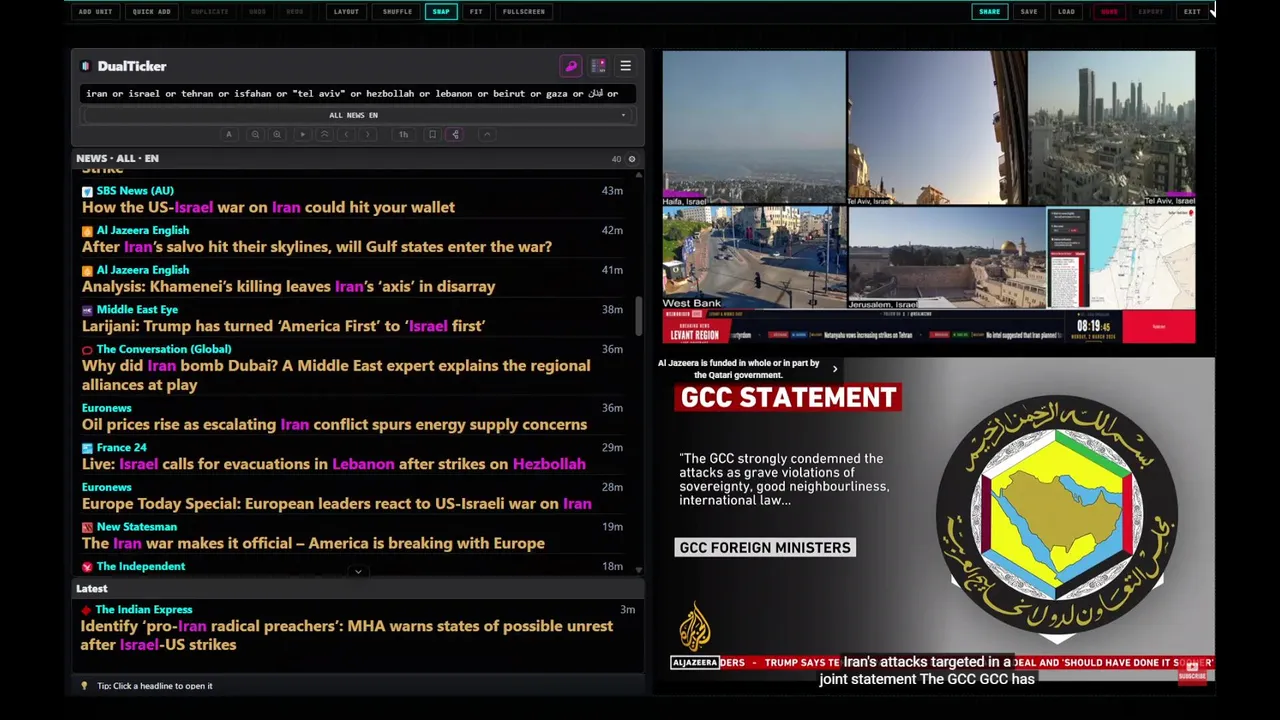Click The Independent source icon
The height and width of the screenshot is (720, 1280).
point(87,567)
